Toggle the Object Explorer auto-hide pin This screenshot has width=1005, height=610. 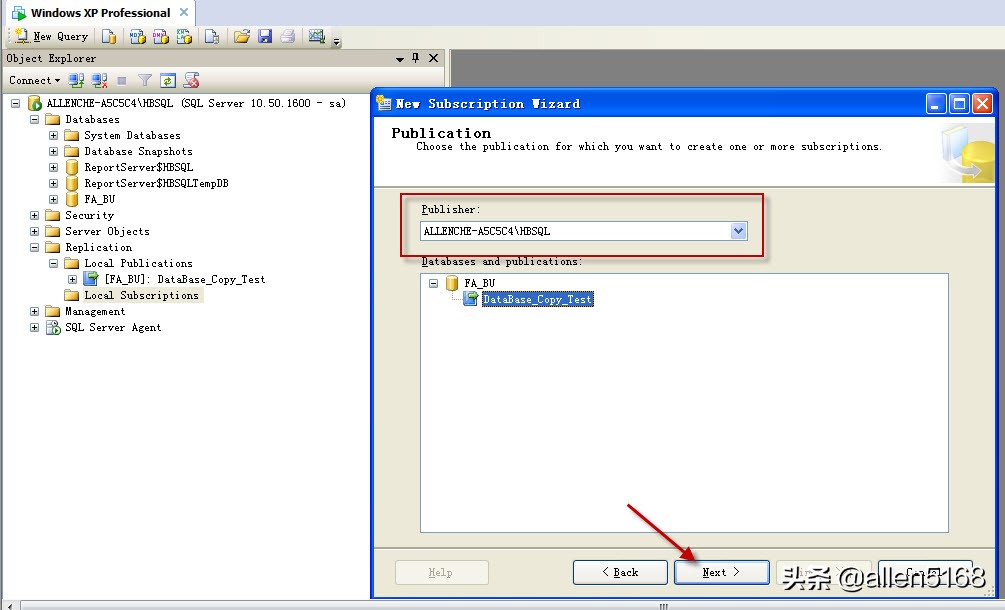coord(415,58)
